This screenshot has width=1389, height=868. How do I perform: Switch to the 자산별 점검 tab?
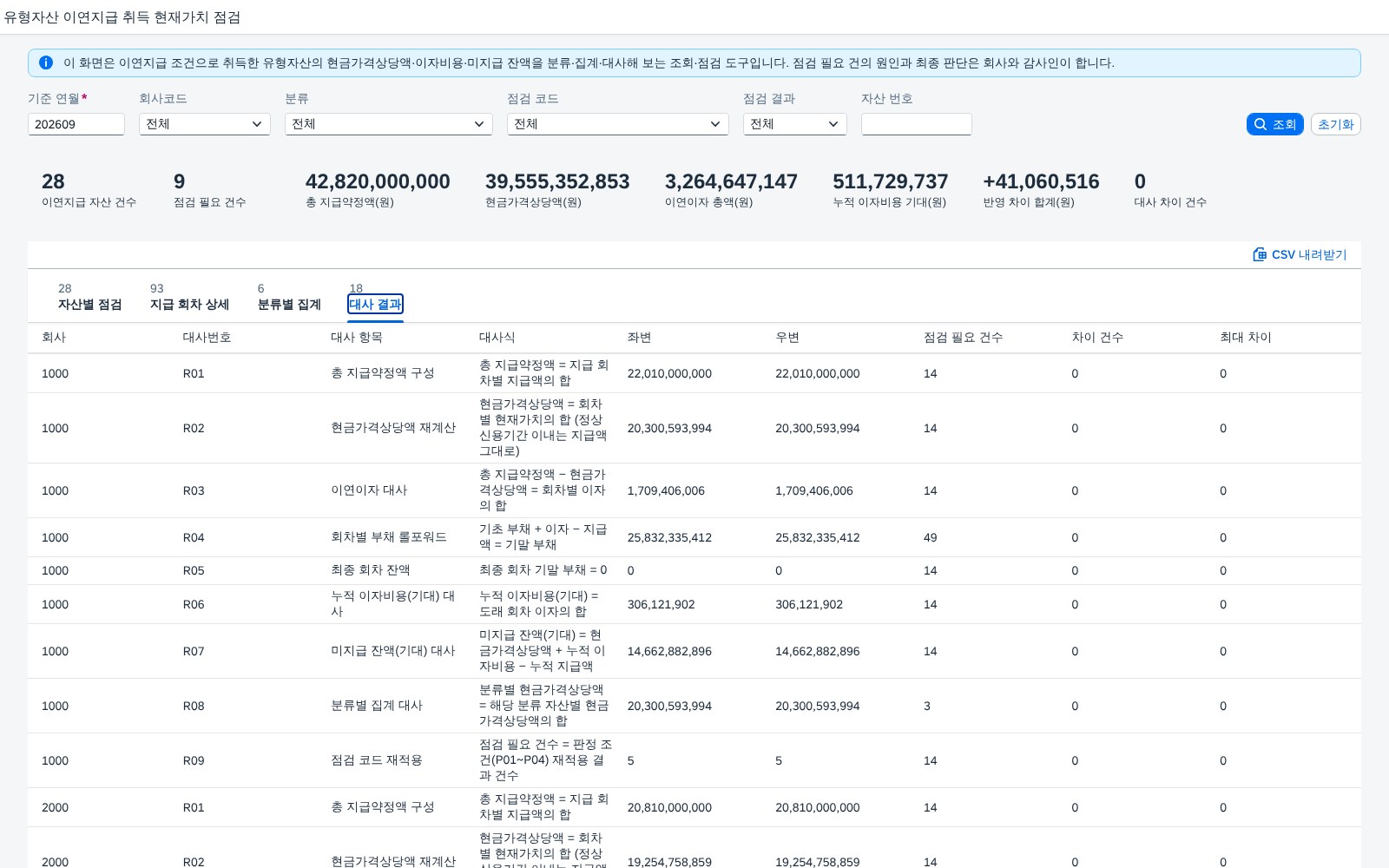(89, 305)
